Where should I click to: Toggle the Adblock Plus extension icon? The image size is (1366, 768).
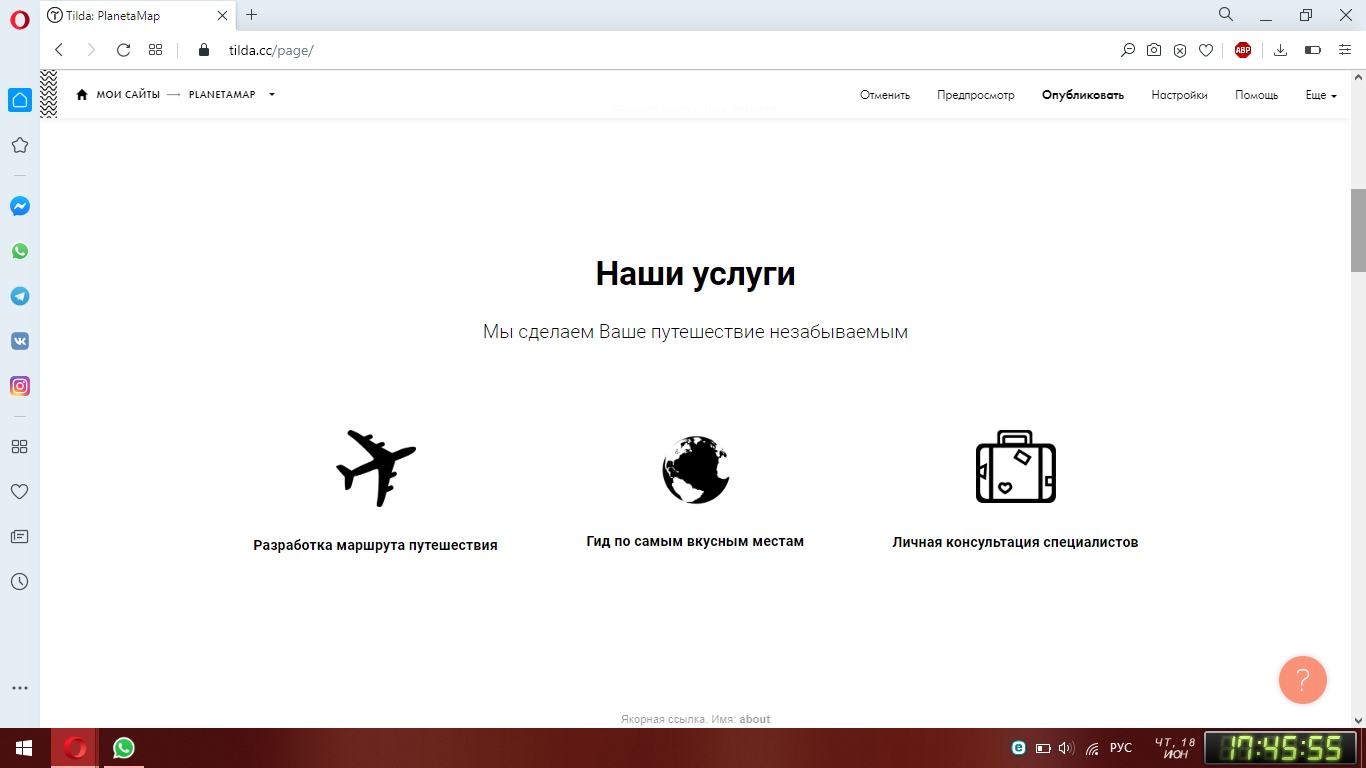point(1243,50)
